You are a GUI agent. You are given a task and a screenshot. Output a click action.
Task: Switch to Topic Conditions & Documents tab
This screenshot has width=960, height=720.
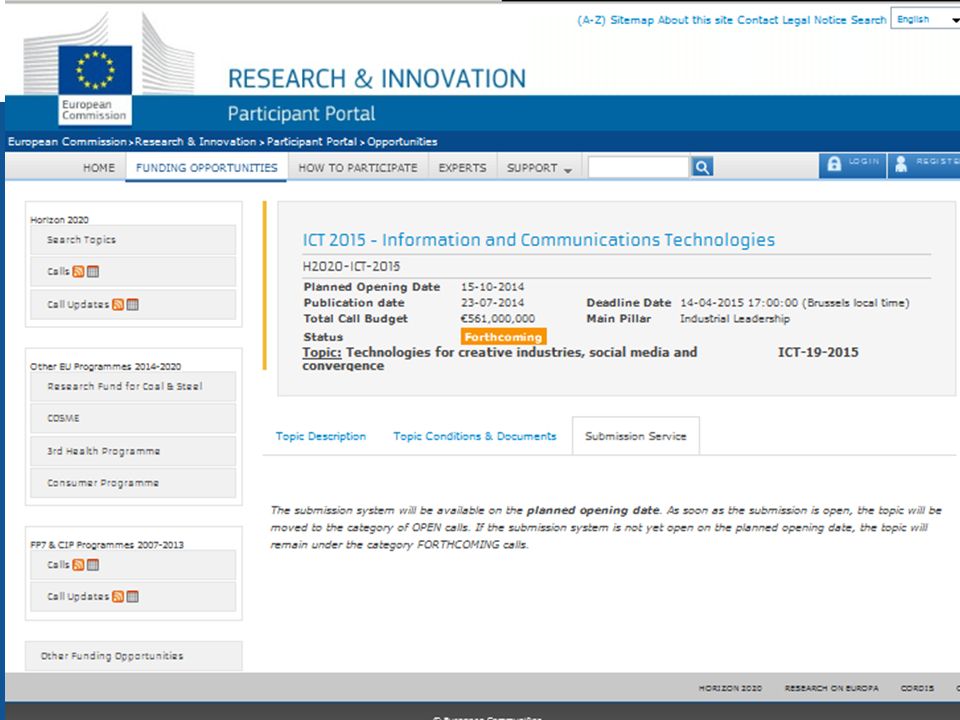pyautogui.click(x=474, y=436)
